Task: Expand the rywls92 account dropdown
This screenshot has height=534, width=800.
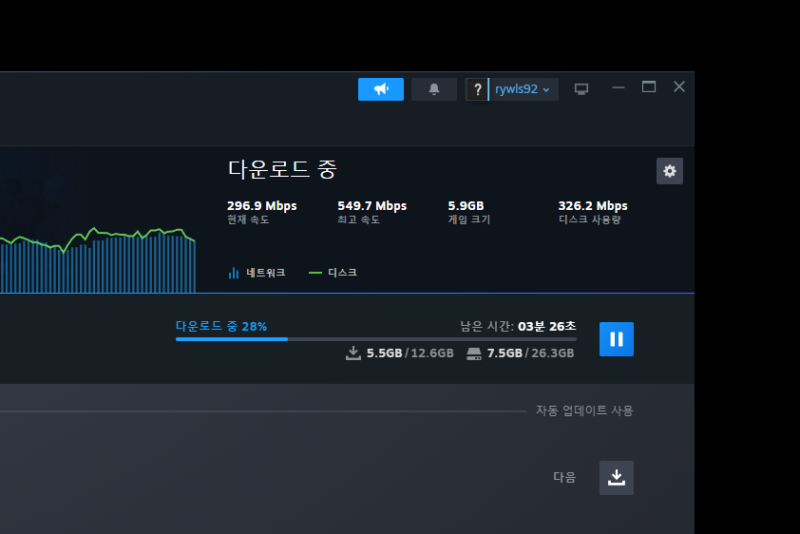Action: coord(523,89)
